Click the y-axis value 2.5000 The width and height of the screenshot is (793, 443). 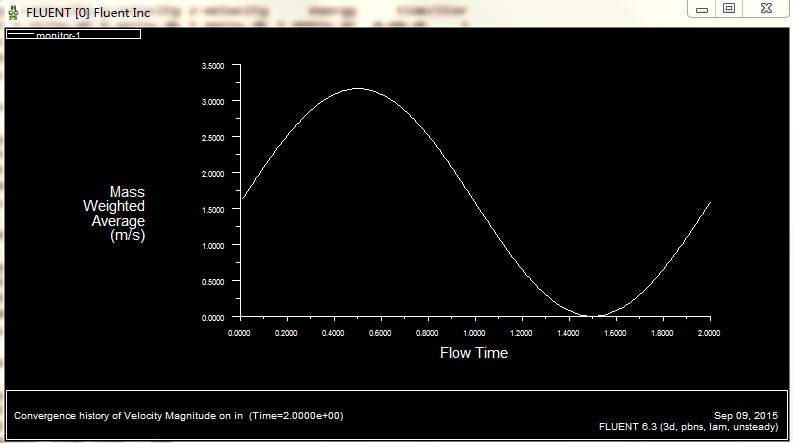tap(213, 138)
